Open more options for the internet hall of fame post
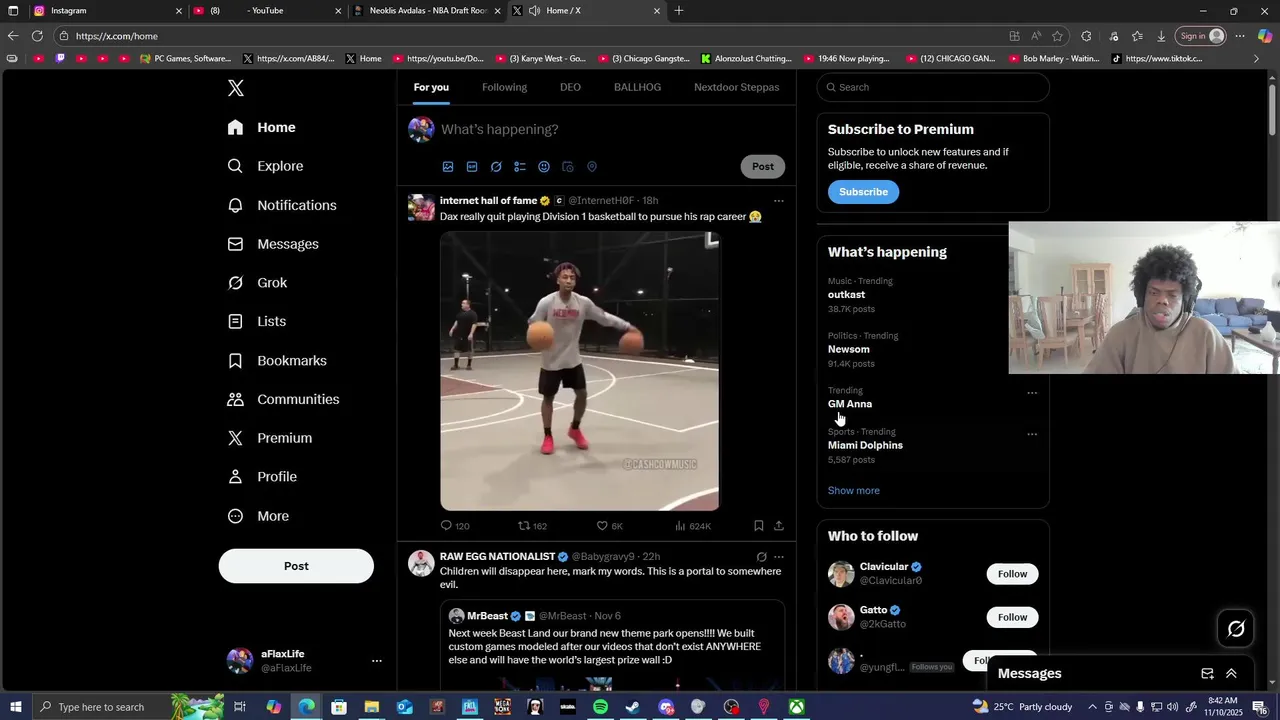This screenshot has width=1280, height=720. (x=779, y=201)
